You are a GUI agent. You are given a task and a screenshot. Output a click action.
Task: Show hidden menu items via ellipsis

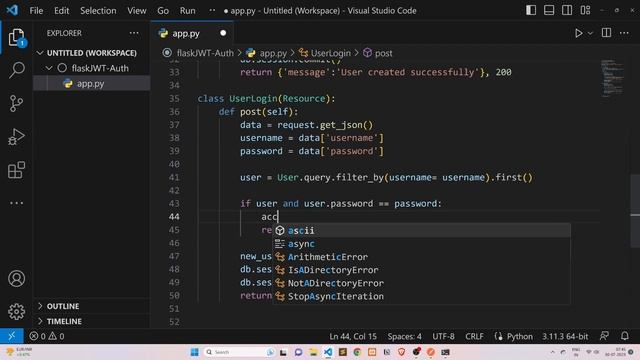point(212,10)
